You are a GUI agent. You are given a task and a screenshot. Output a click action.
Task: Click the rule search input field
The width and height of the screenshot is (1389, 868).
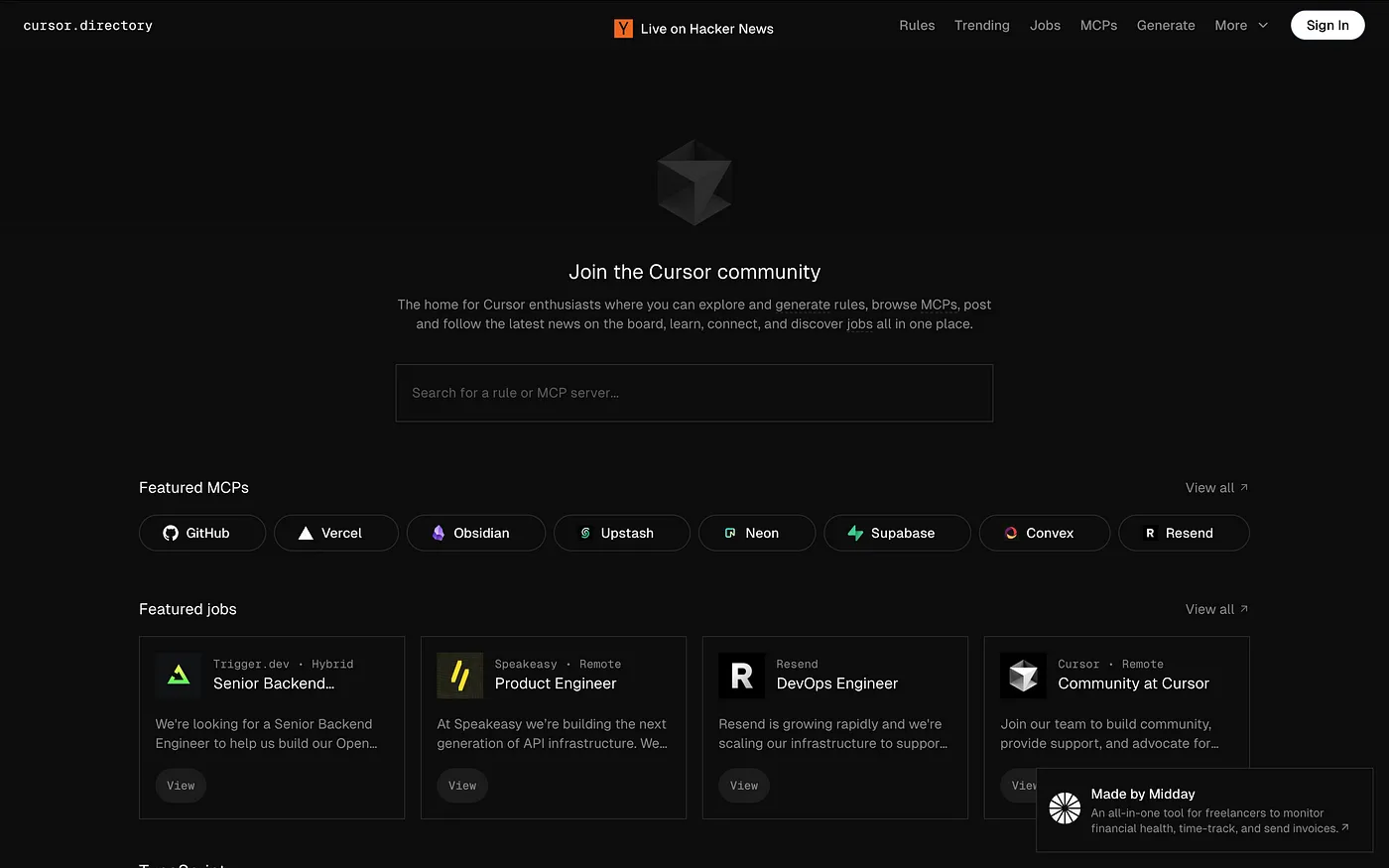tap(694, 393)
